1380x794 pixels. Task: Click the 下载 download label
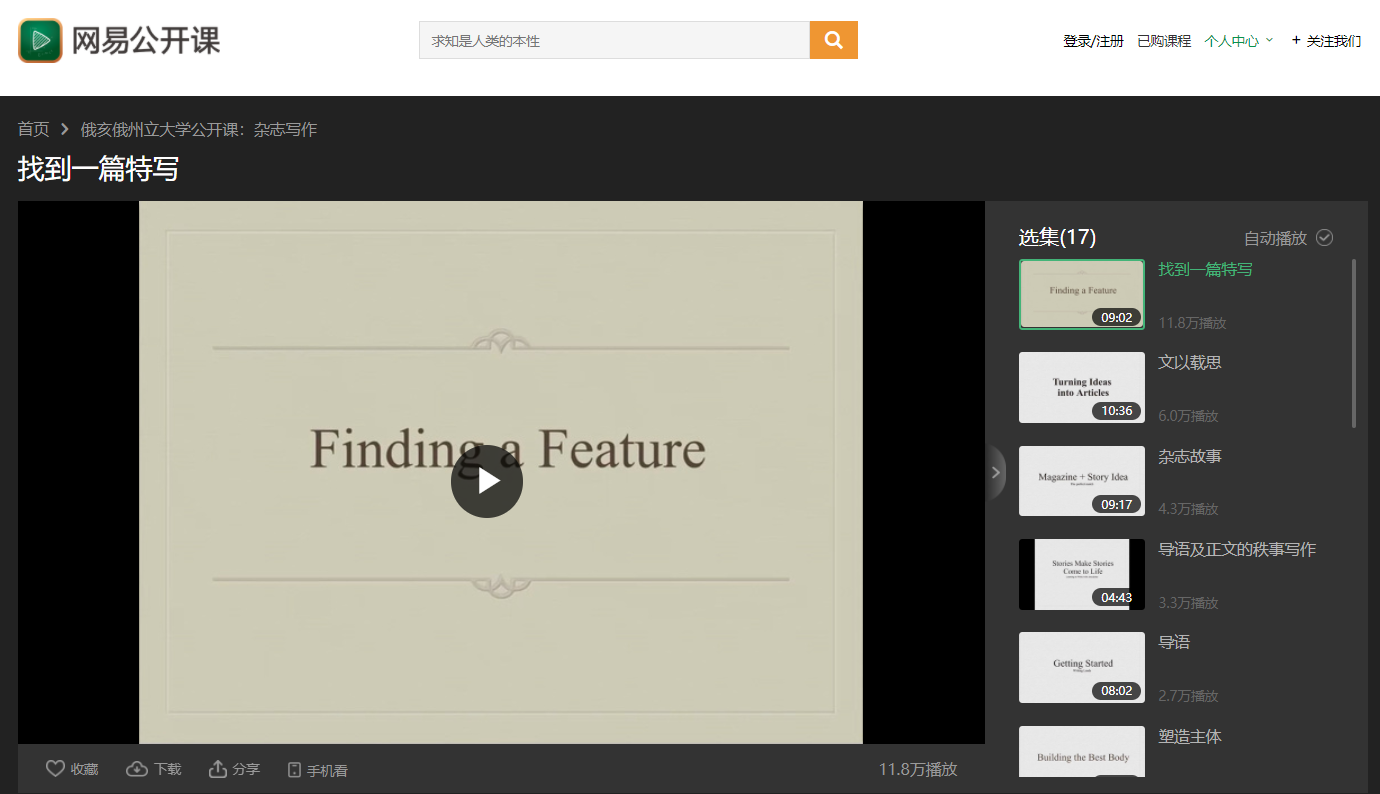tap(167, 769)
